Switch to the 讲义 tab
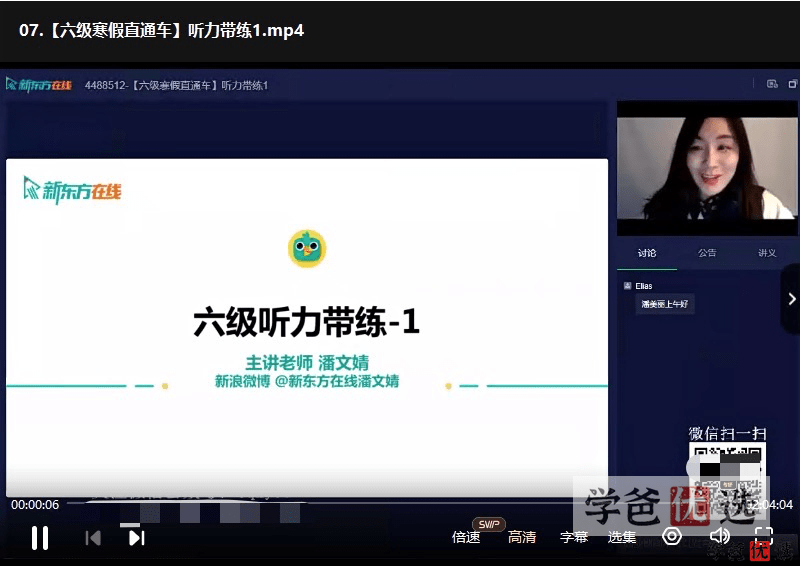Viewport: 800px width, 566px height. coord(767,253)
